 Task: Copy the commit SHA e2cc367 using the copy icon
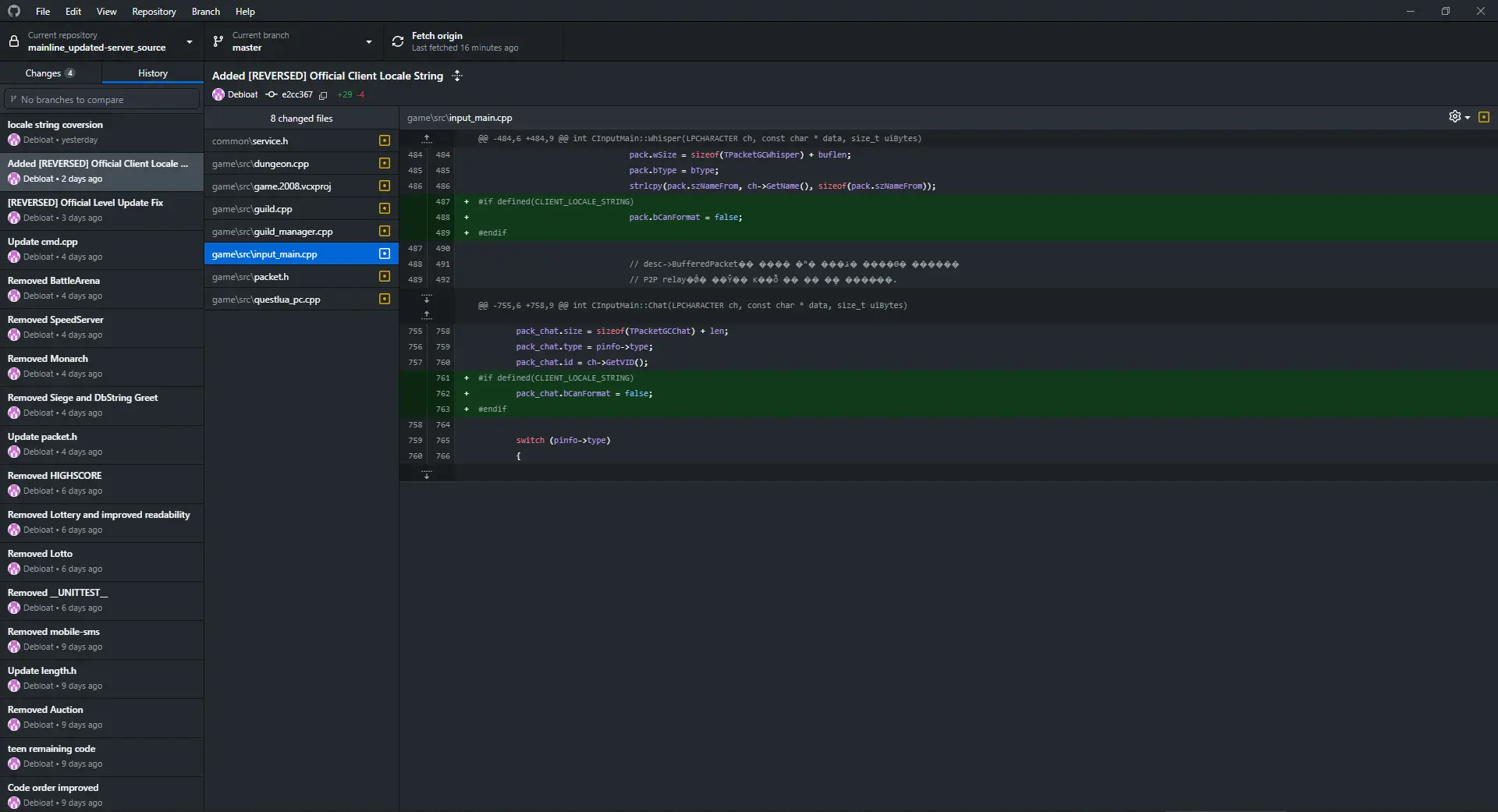point(323,95)
